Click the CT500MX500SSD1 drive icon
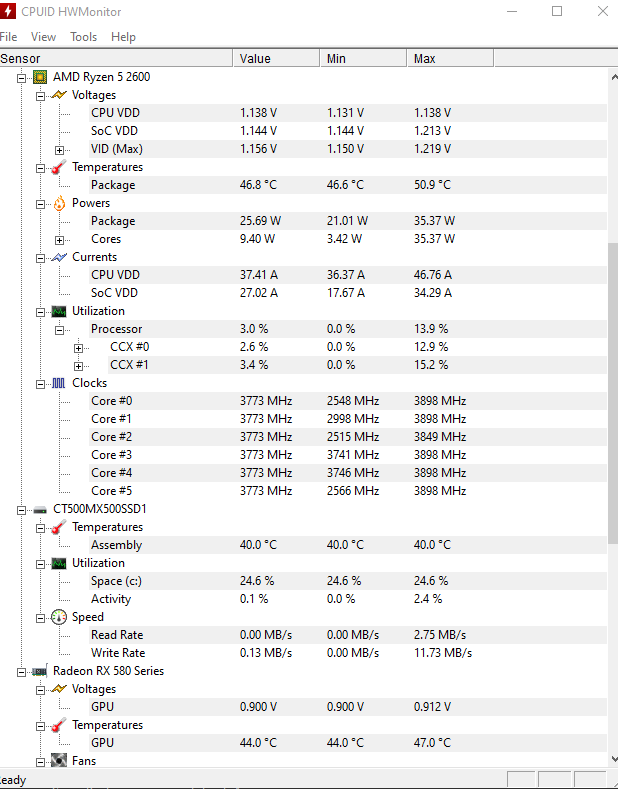The width and height of the screenshot is (618, 789). (40, 509)
